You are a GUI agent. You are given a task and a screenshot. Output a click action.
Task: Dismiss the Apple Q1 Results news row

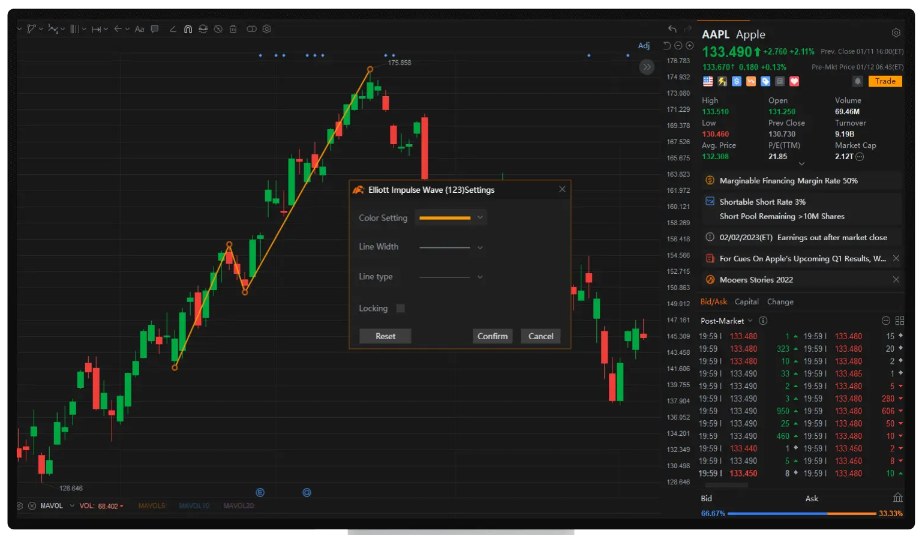[896, 258]
